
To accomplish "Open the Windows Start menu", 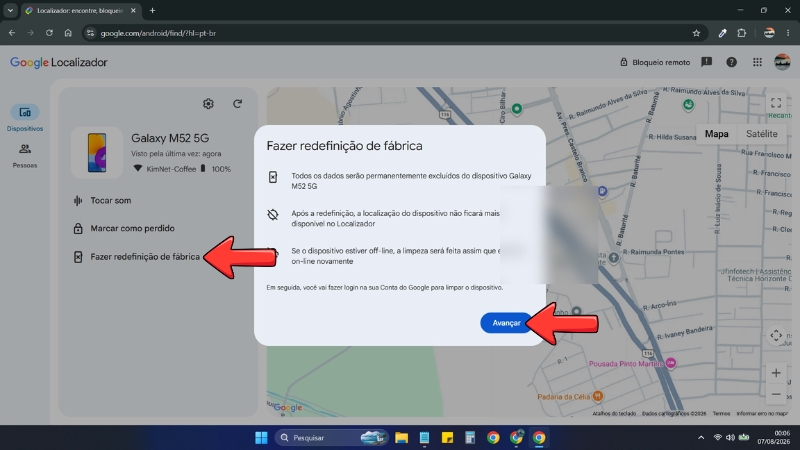I will pos(261,438).
